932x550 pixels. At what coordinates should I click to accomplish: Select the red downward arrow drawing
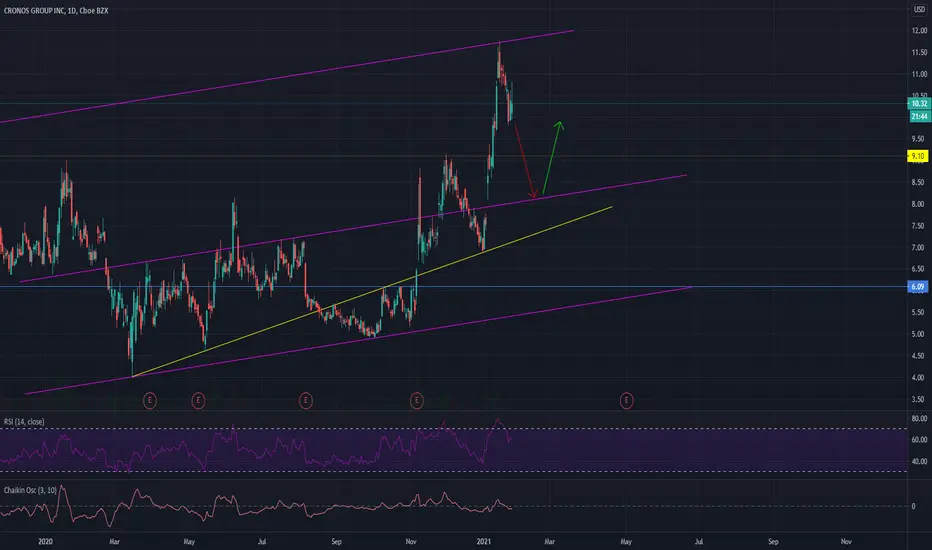525,161
